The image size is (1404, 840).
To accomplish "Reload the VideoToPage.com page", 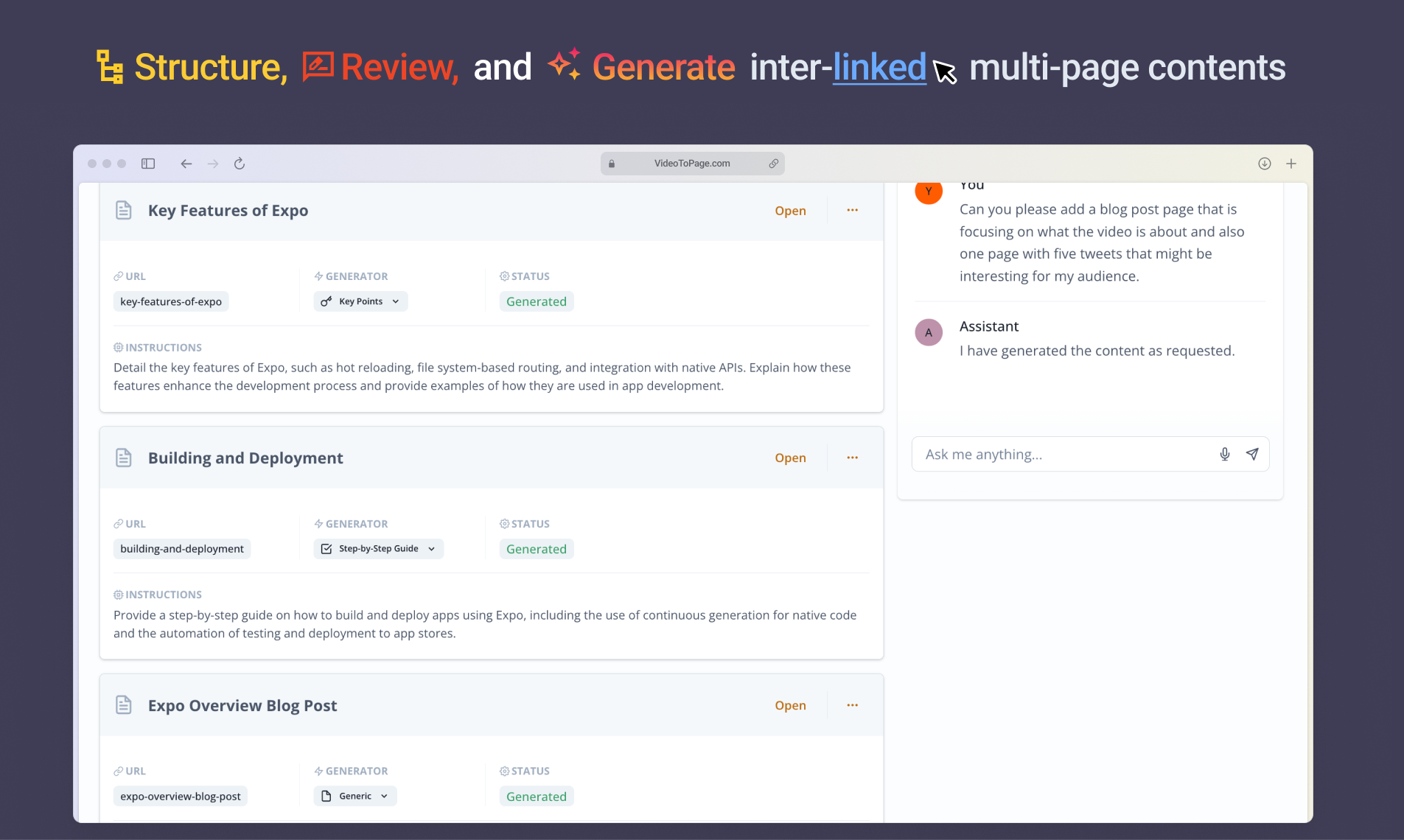I will coord(240,164).
